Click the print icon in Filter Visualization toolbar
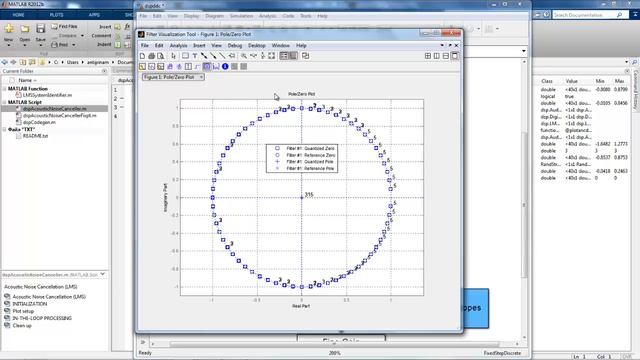 (151, 56)
